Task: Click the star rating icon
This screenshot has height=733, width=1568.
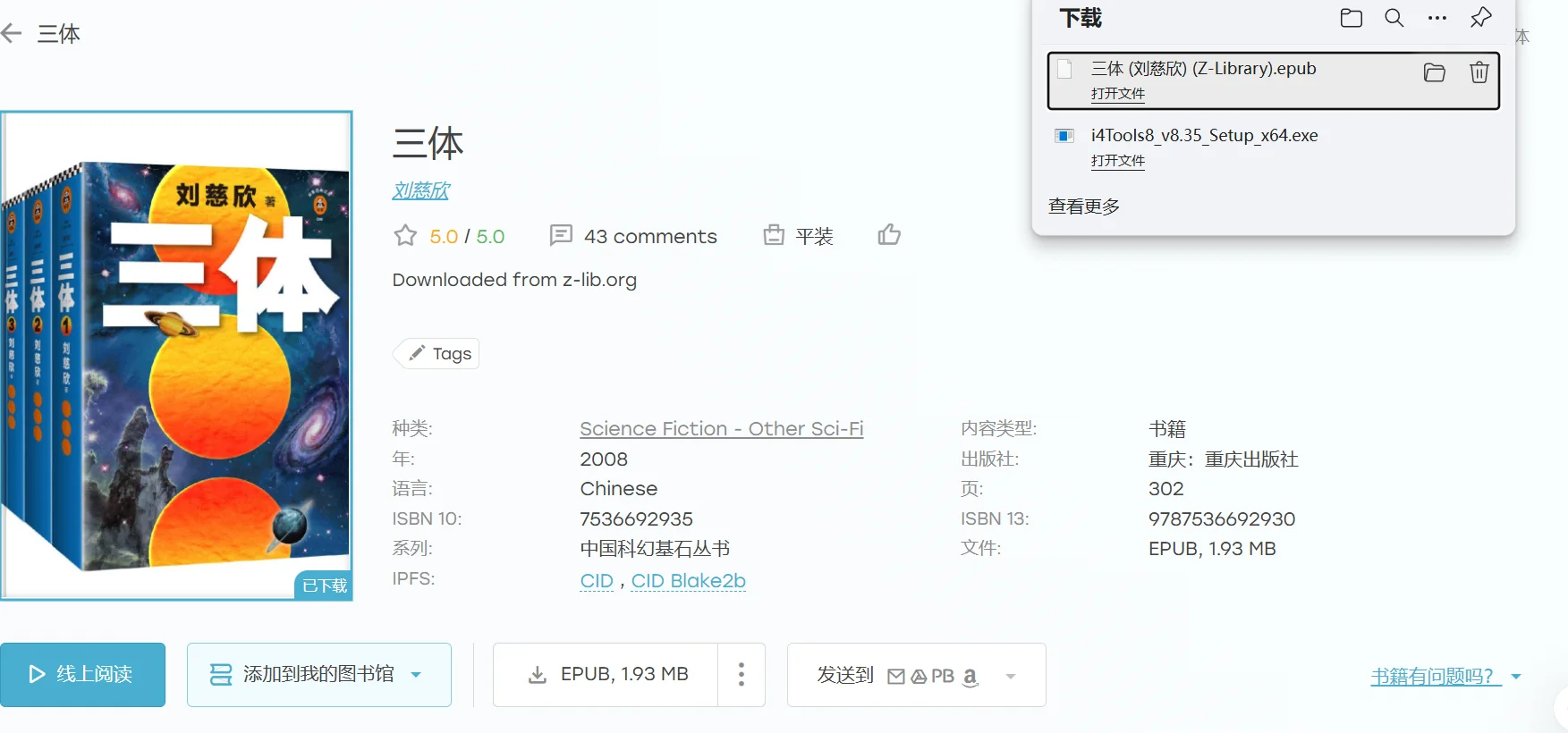Action: (405, 236)
